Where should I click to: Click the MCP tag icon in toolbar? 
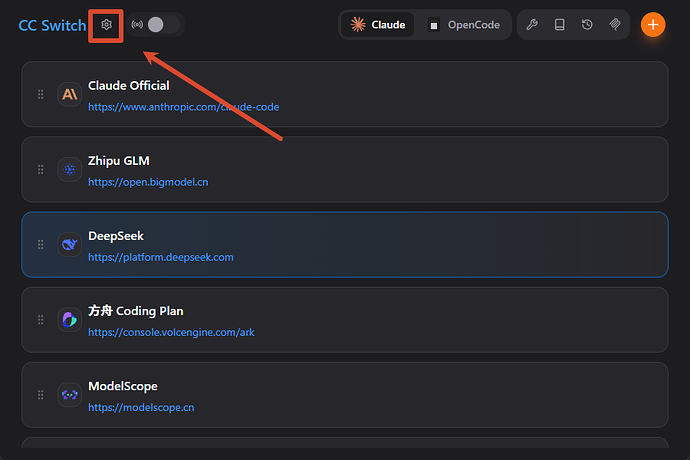615,25
